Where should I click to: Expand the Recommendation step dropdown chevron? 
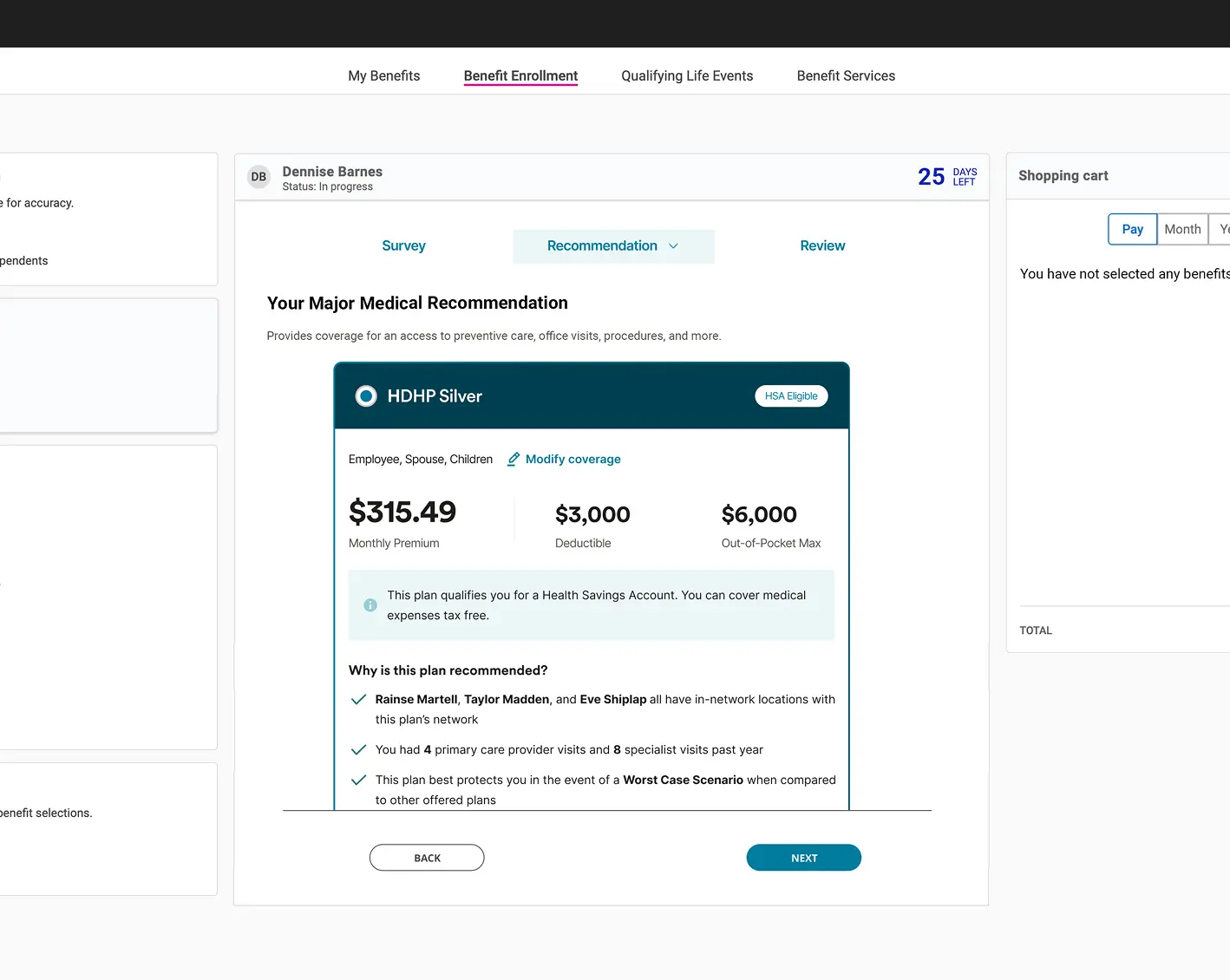(673, 246)
